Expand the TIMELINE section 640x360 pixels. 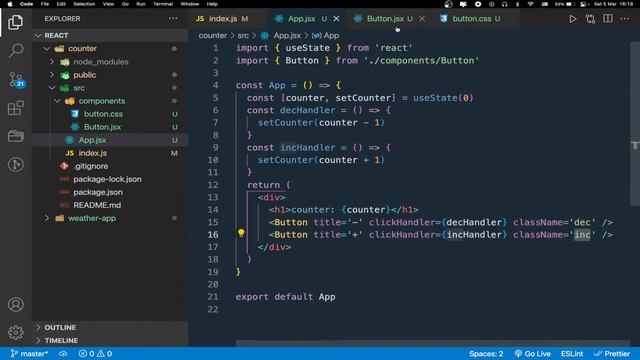pyautogui.click(x=110, y=340)
